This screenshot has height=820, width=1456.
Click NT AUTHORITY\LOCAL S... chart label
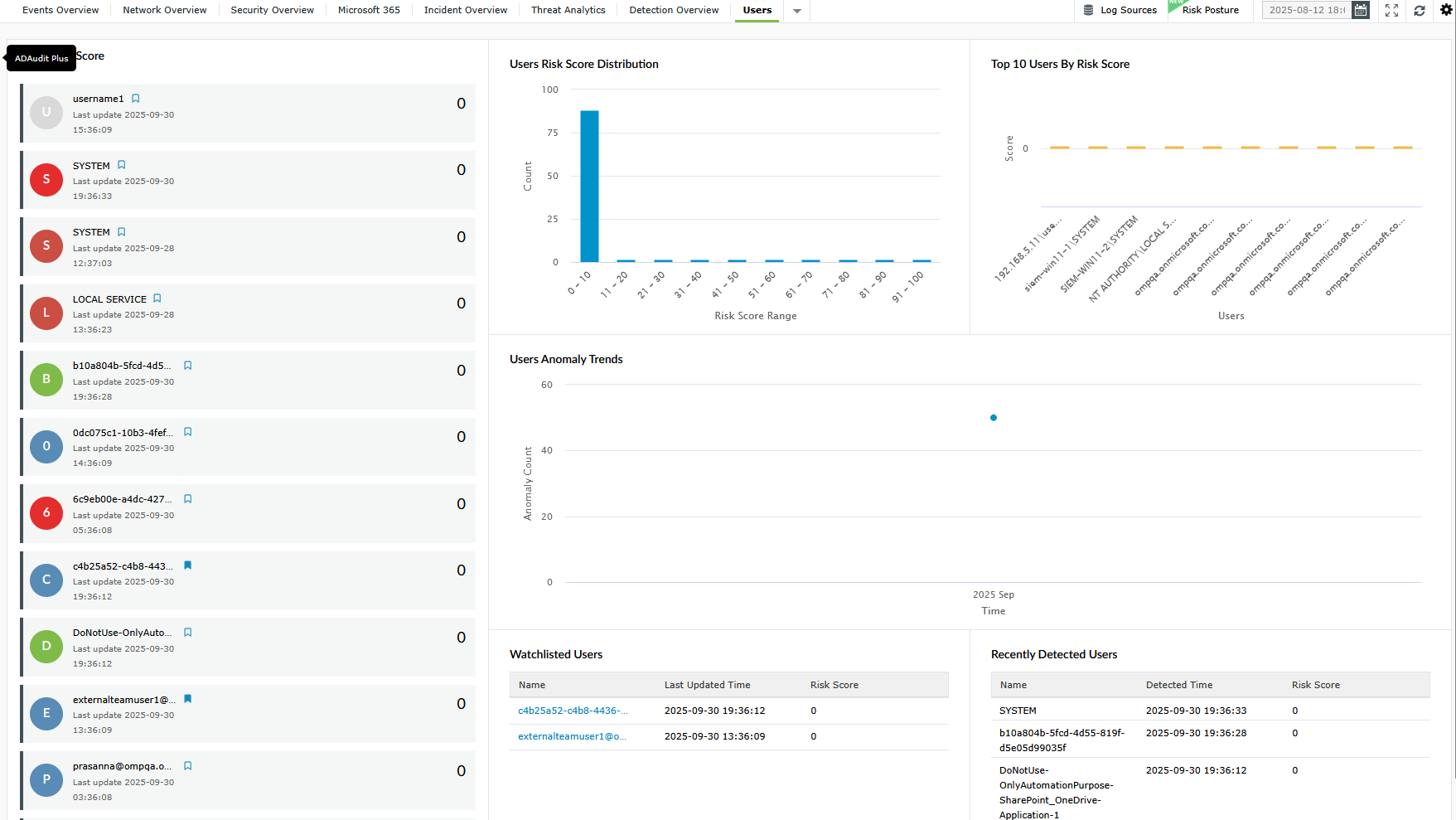point(1132,260)
